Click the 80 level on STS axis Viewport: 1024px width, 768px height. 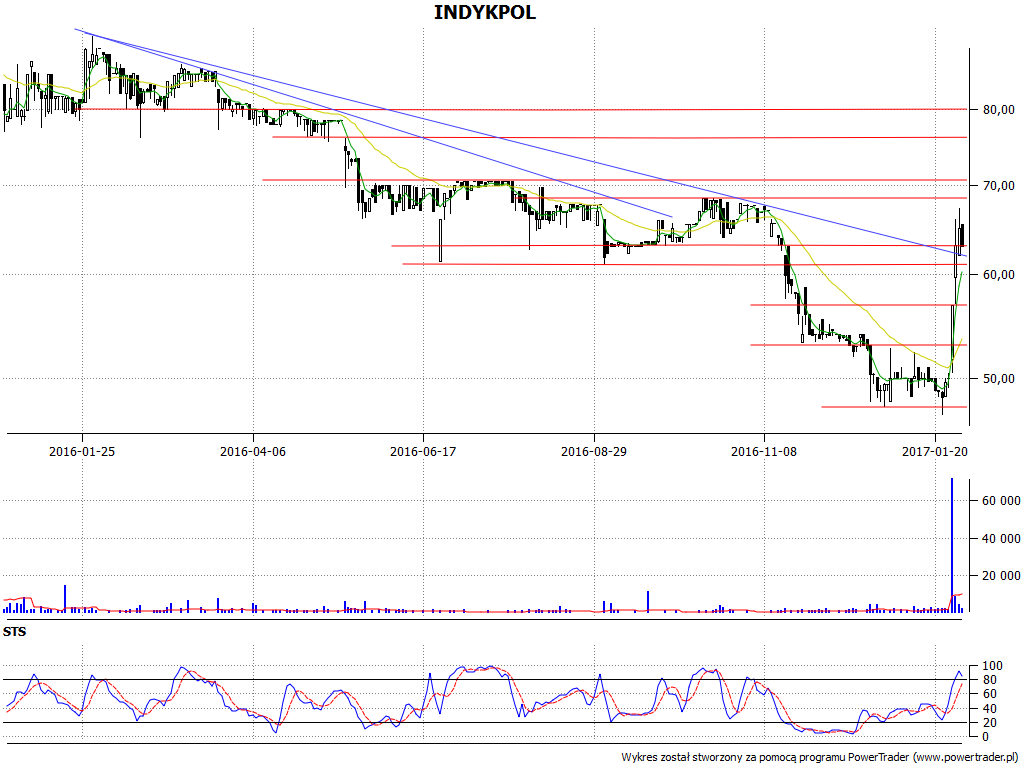(x=990, y=680)
